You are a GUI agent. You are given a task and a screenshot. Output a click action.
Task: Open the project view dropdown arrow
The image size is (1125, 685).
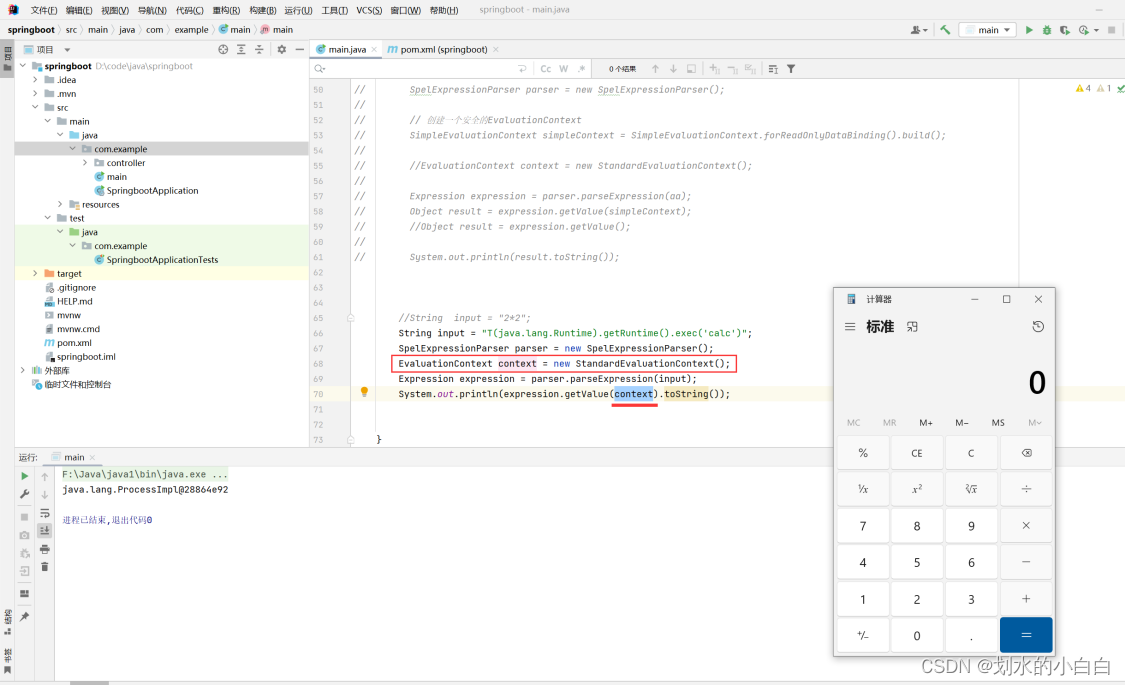67,50
